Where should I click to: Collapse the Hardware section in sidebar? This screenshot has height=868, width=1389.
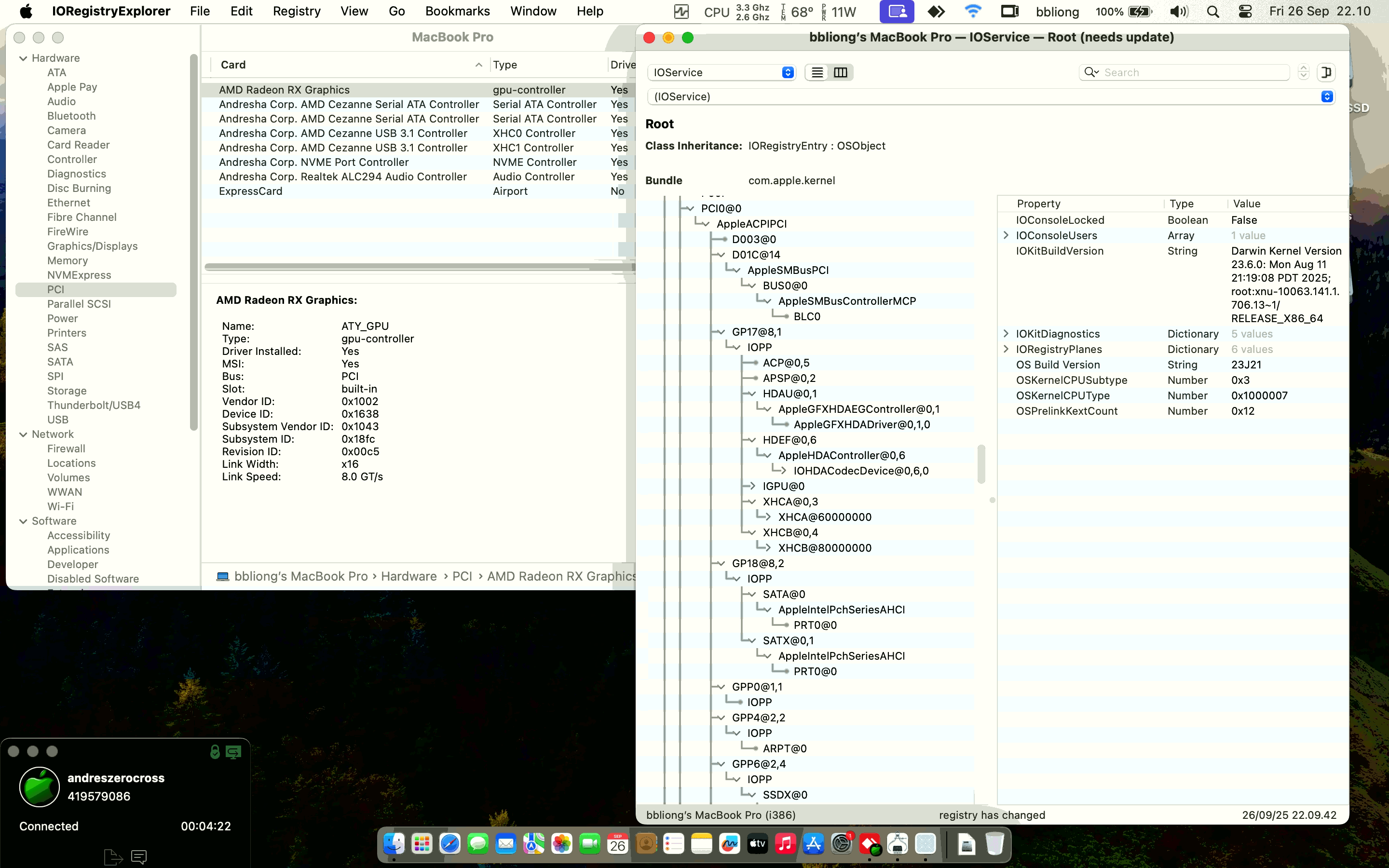click(24, 58)
